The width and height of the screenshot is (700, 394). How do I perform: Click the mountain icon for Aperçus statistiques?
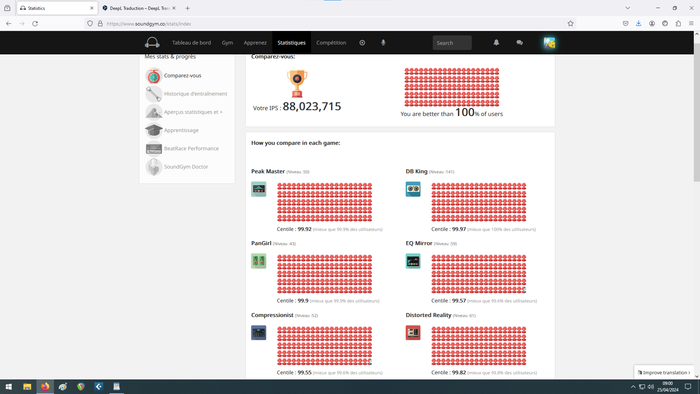coord(154,112)
